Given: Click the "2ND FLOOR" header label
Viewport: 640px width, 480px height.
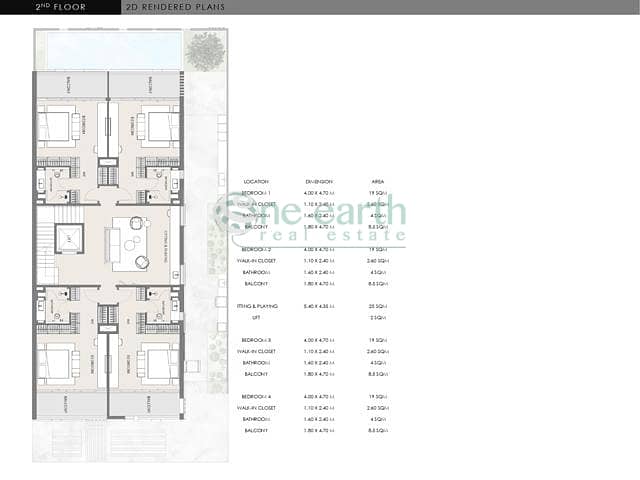Looking at the screenshot, I should point(60,7).
